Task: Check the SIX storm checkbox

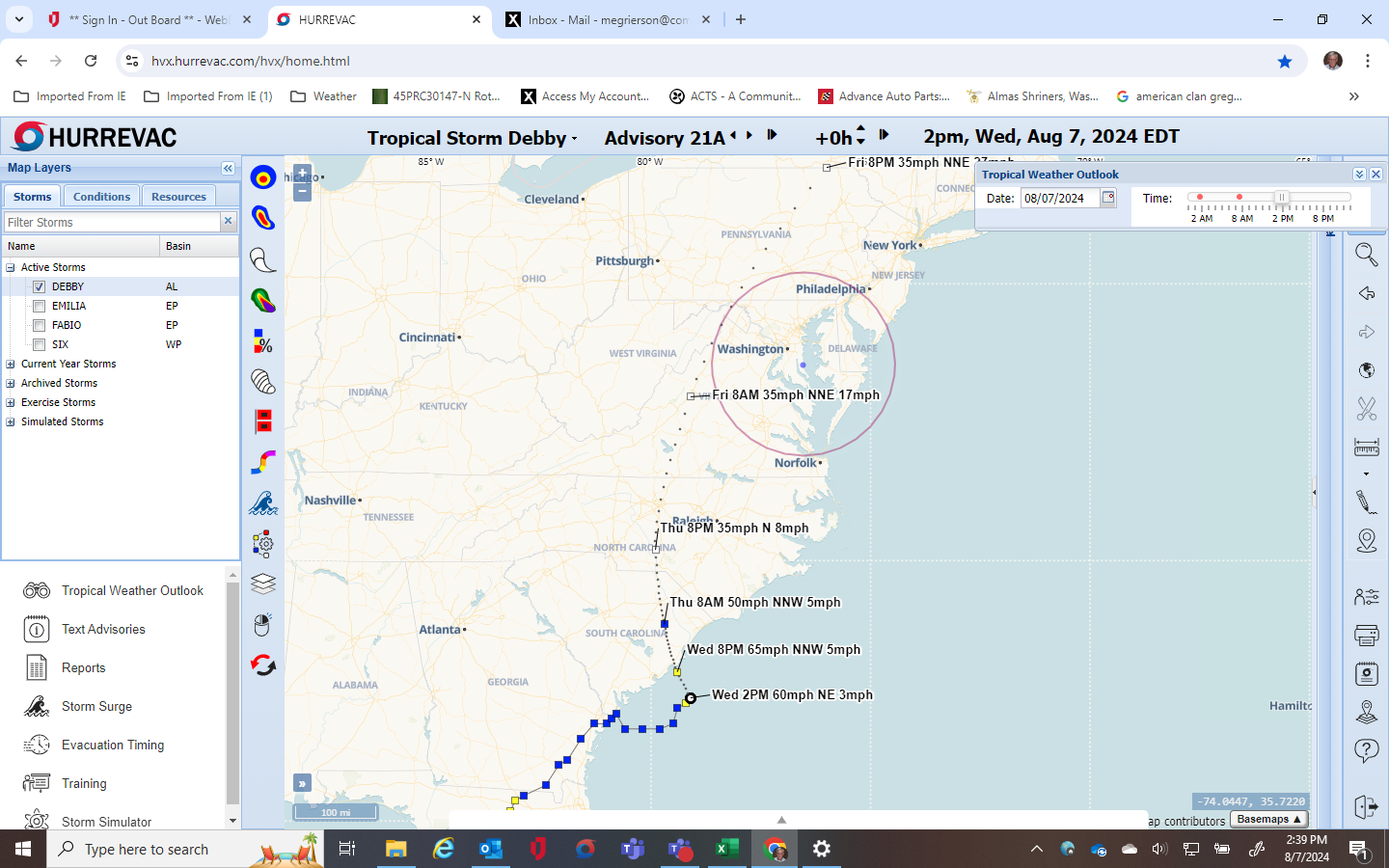Action: [x=39, y=344]
